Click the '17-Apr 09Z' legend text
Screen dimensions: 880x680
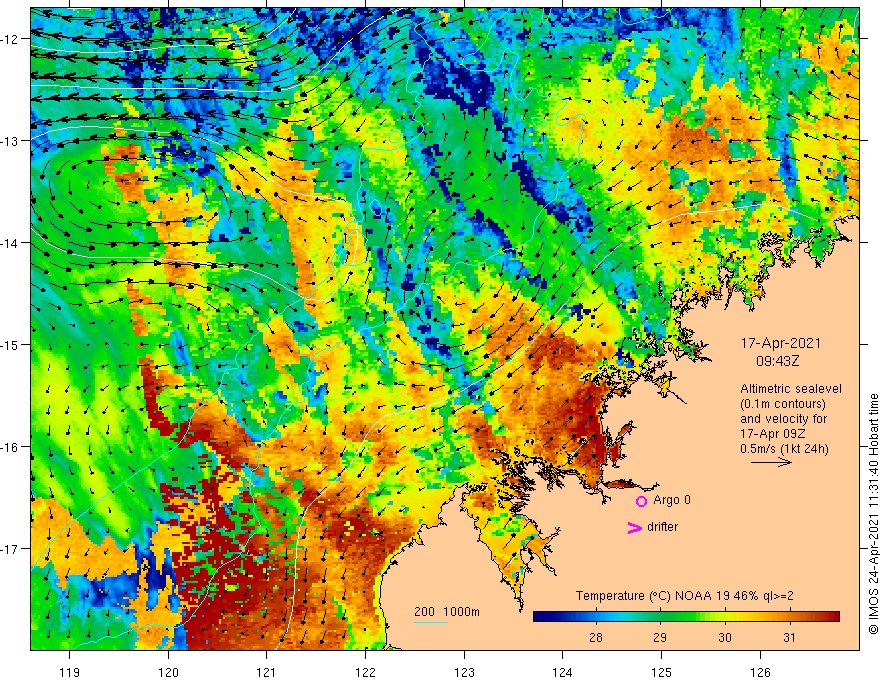click(773, 434)
